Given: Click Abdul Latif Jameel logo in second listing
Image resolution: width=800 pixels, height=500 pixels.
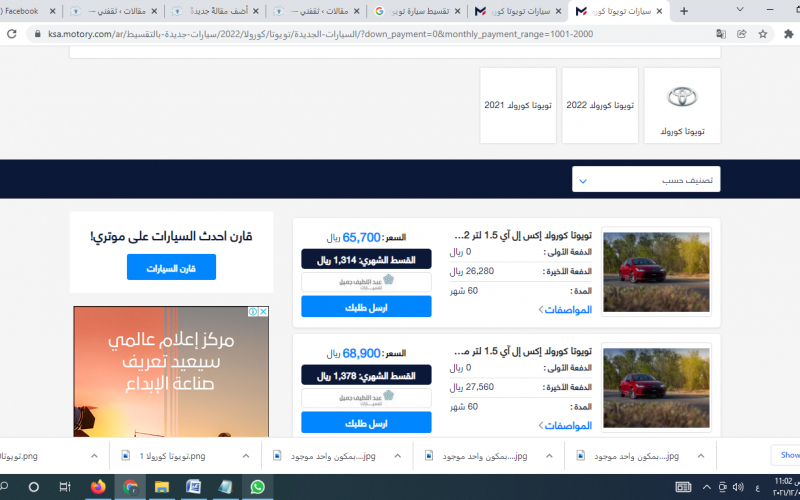Looking at the screenshot, I should [x=366, y=398].
